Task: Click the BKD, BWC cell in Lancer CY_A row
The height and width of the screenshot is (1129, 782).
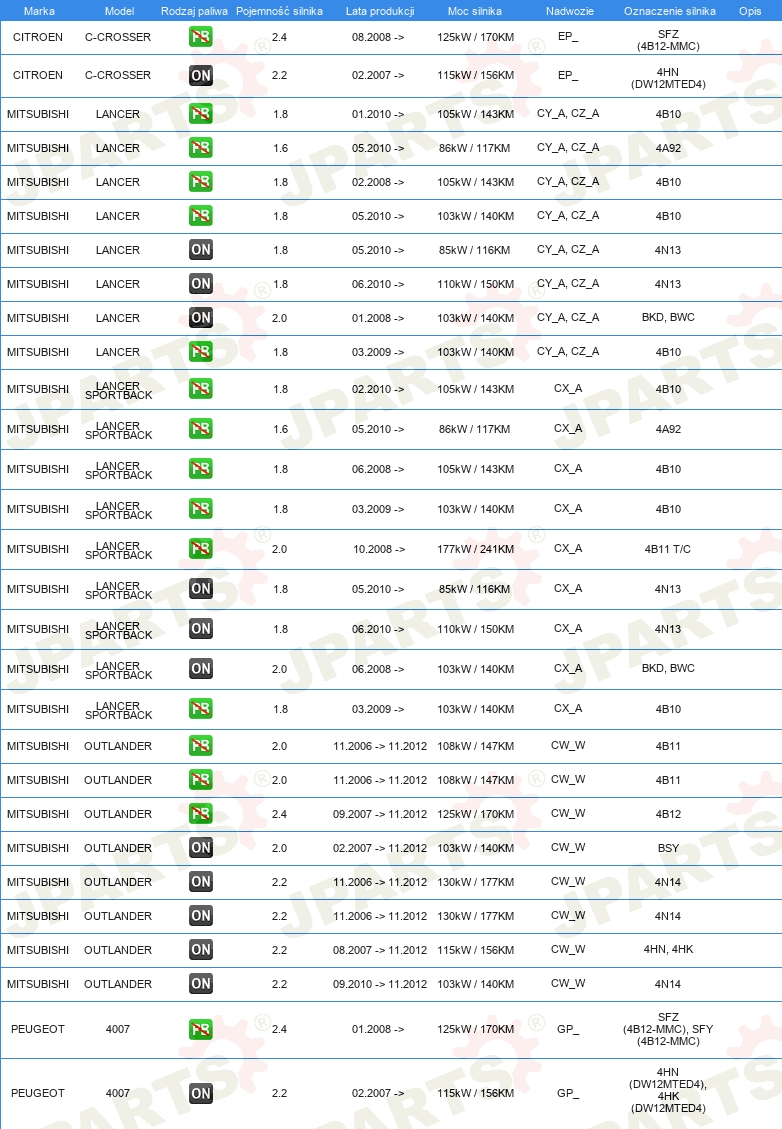Action: point(668,317)
